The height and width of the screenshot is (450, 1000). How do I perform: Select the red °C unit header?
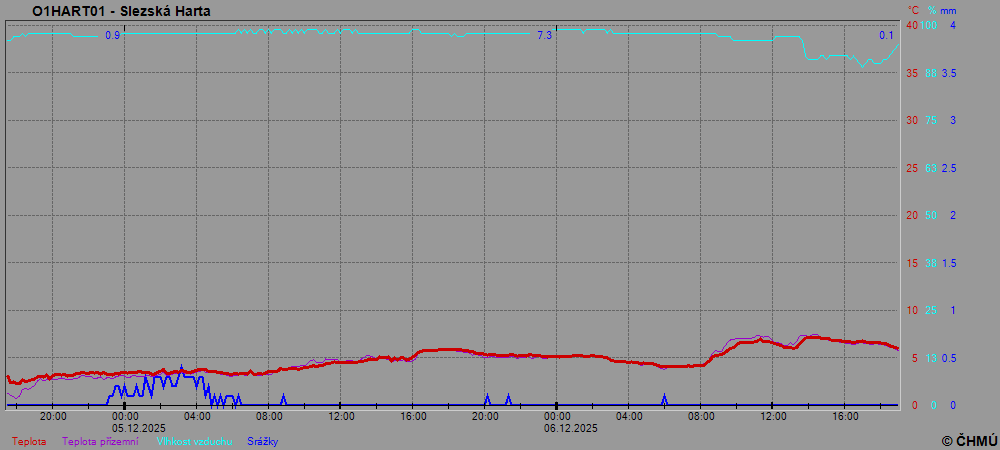pos(911,10)
